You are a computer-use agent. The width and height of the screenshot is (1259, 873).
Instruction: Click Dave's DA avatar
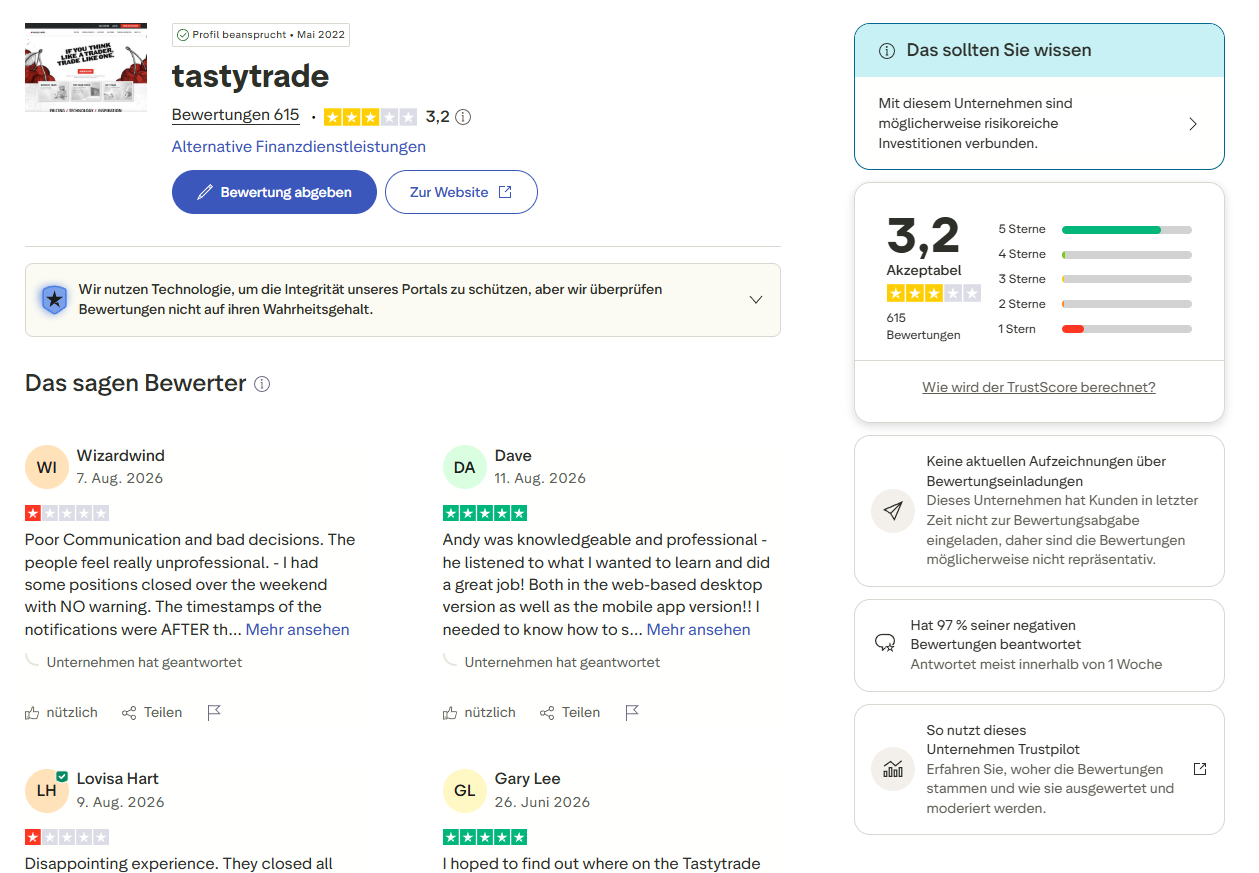pyautogui.click(x=464, y=467)
